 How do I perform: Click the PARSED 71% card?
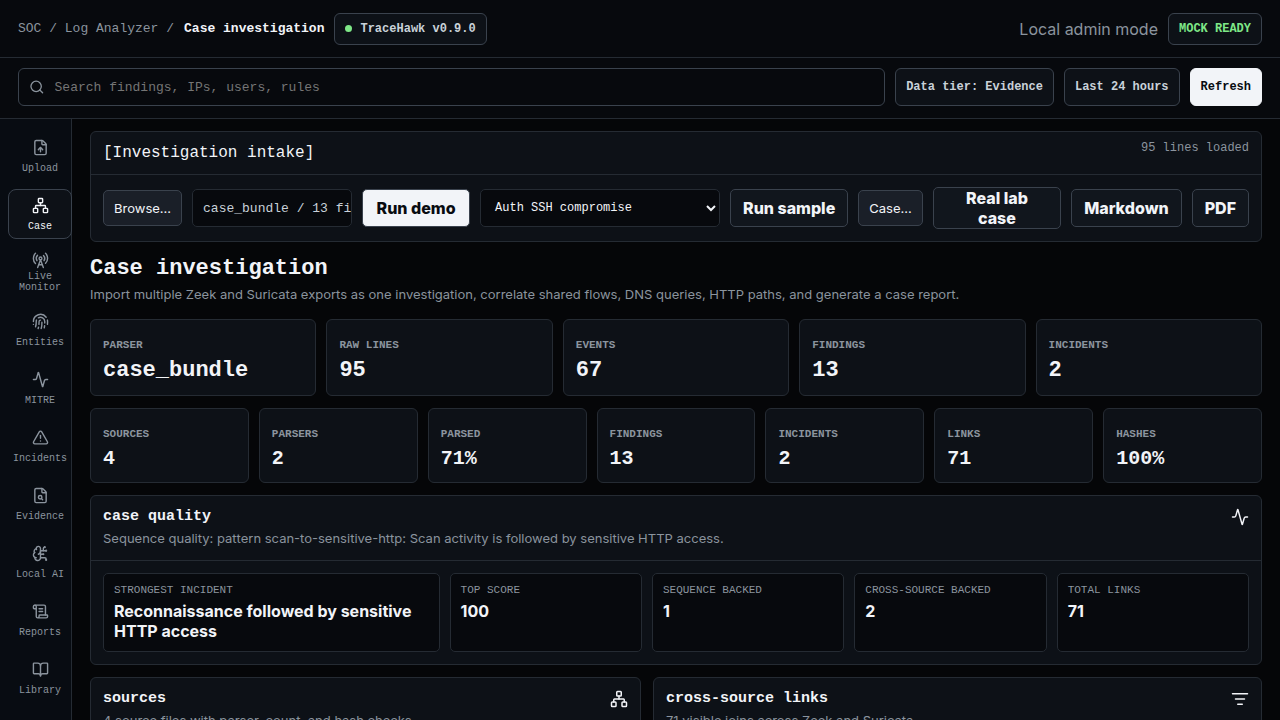coord(507,446)
